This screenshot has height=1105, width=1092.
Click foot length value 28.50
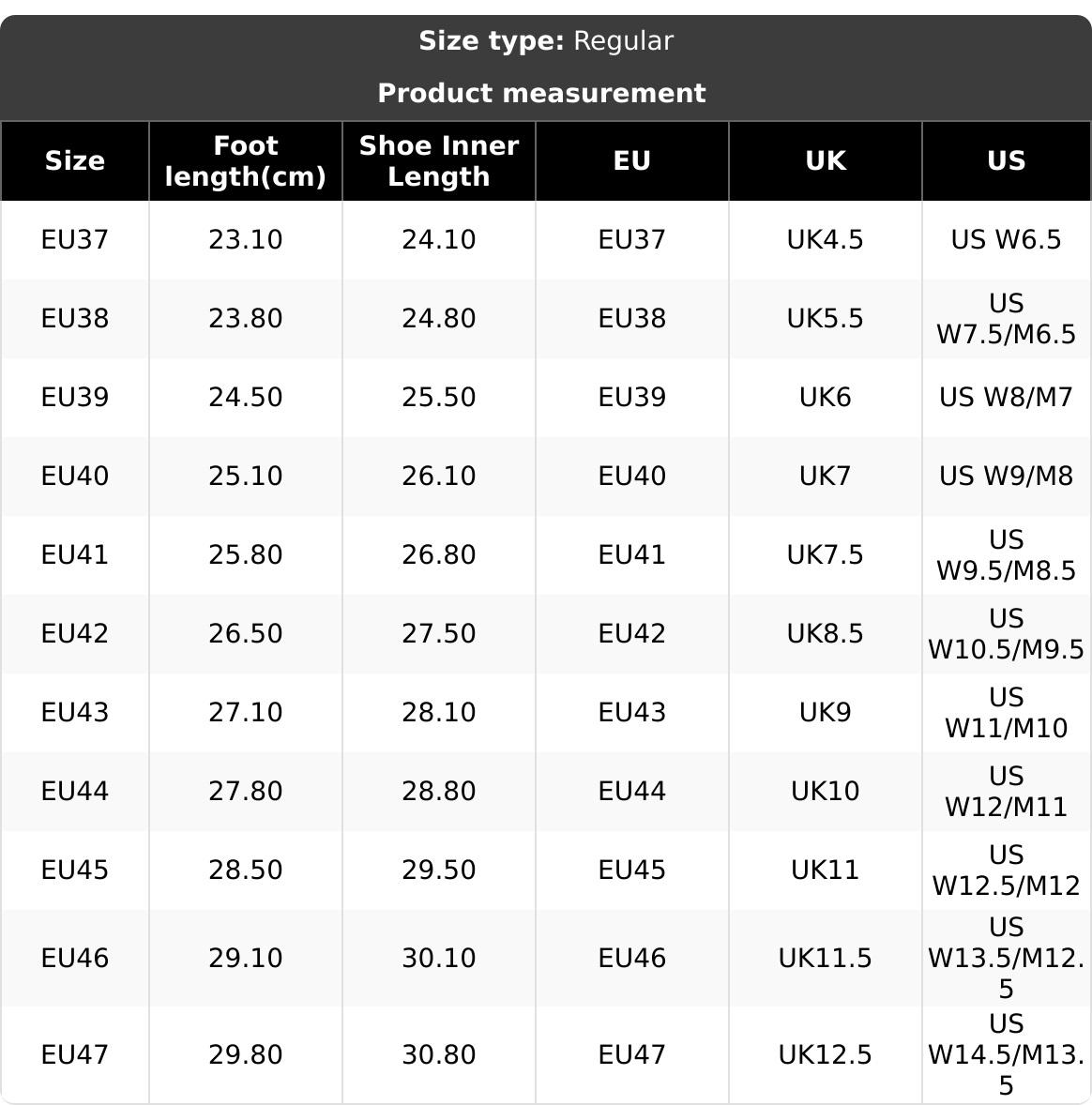tap(246, 870)
